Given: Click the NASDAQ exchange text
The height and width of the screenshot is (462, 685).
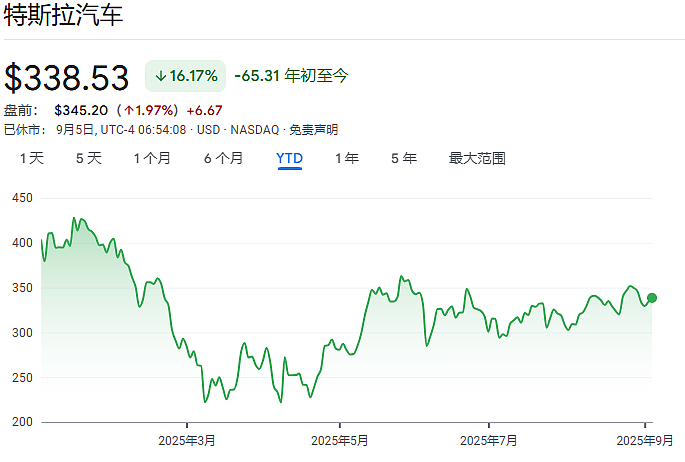Looking at the screenshot, I should click(x=255, y=130).
